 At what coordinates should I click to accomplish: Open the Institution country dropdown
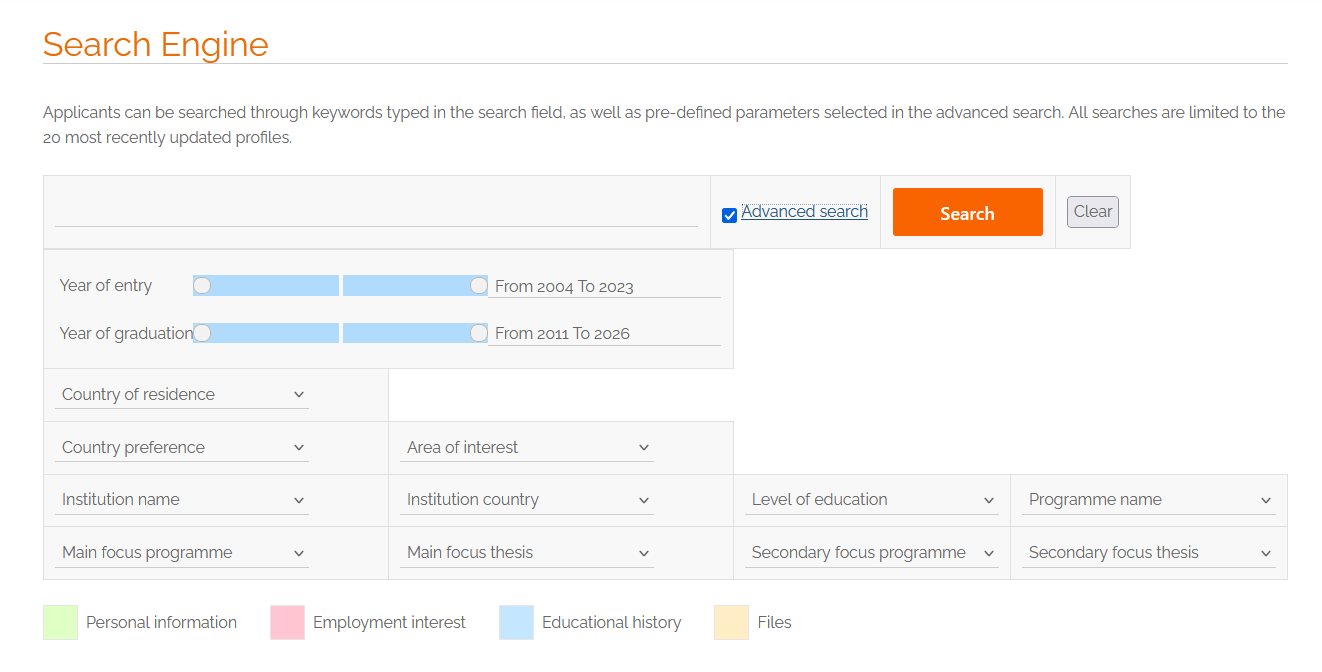[x=527, y=500]
